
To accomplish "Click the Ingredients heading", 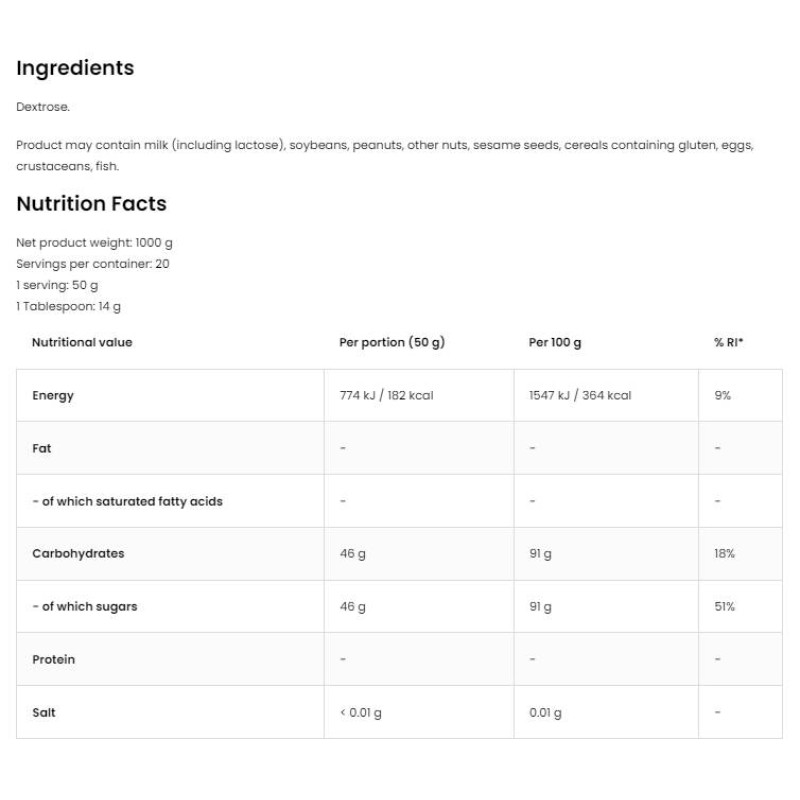I will coord(75,68).
